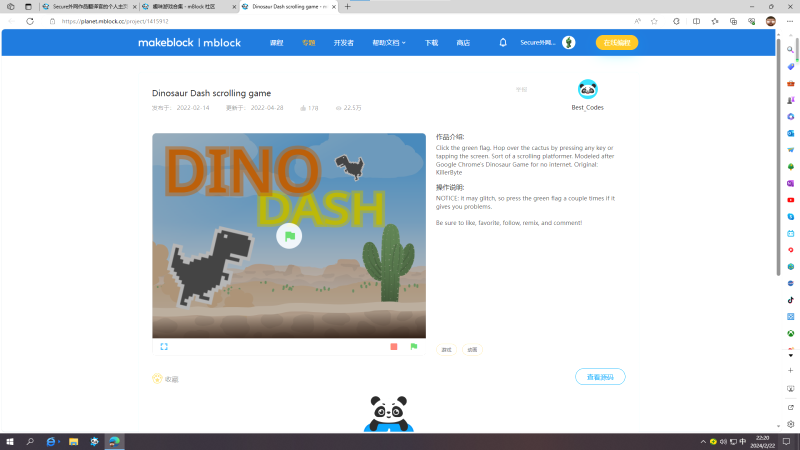The width and height of the screenshot is (800, 450).
Task: Click the like thumbs-up icon
Action: 303,108
